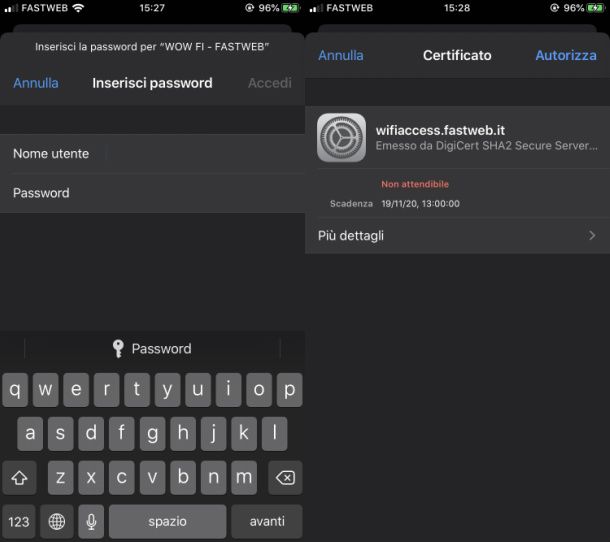Tap the "Inserisci password" title
Viewport: 610px width, 542px height.
[x=152, y=83]
